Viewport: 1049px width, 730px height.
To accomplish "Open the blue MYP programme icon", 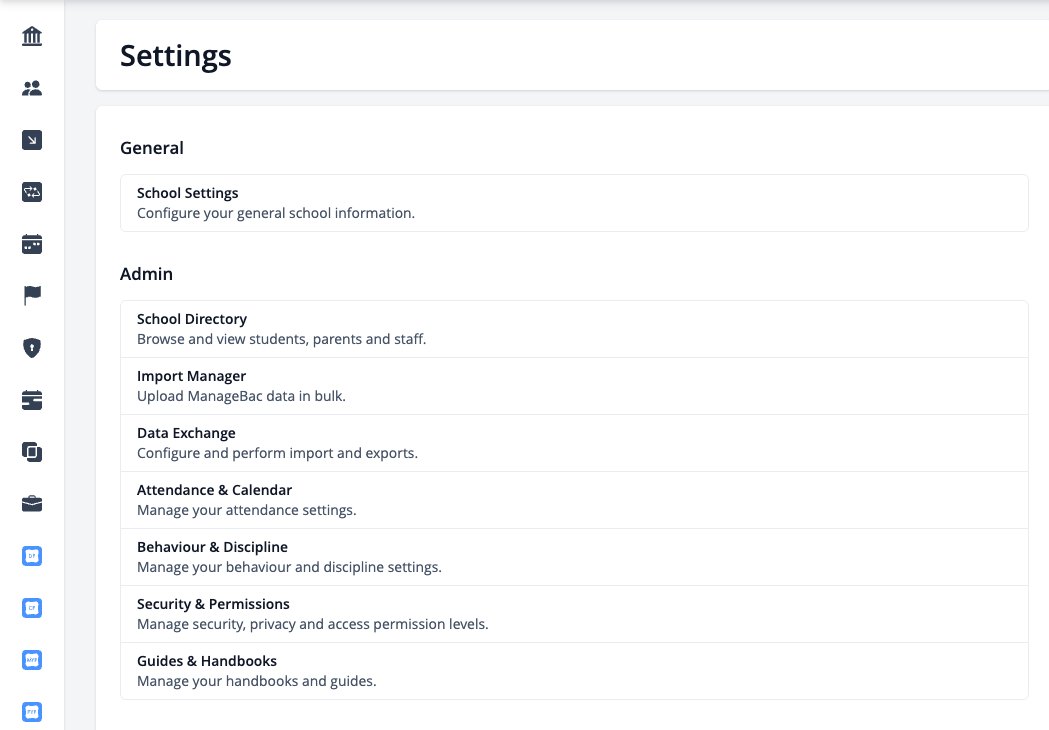I will coord(31,660).
